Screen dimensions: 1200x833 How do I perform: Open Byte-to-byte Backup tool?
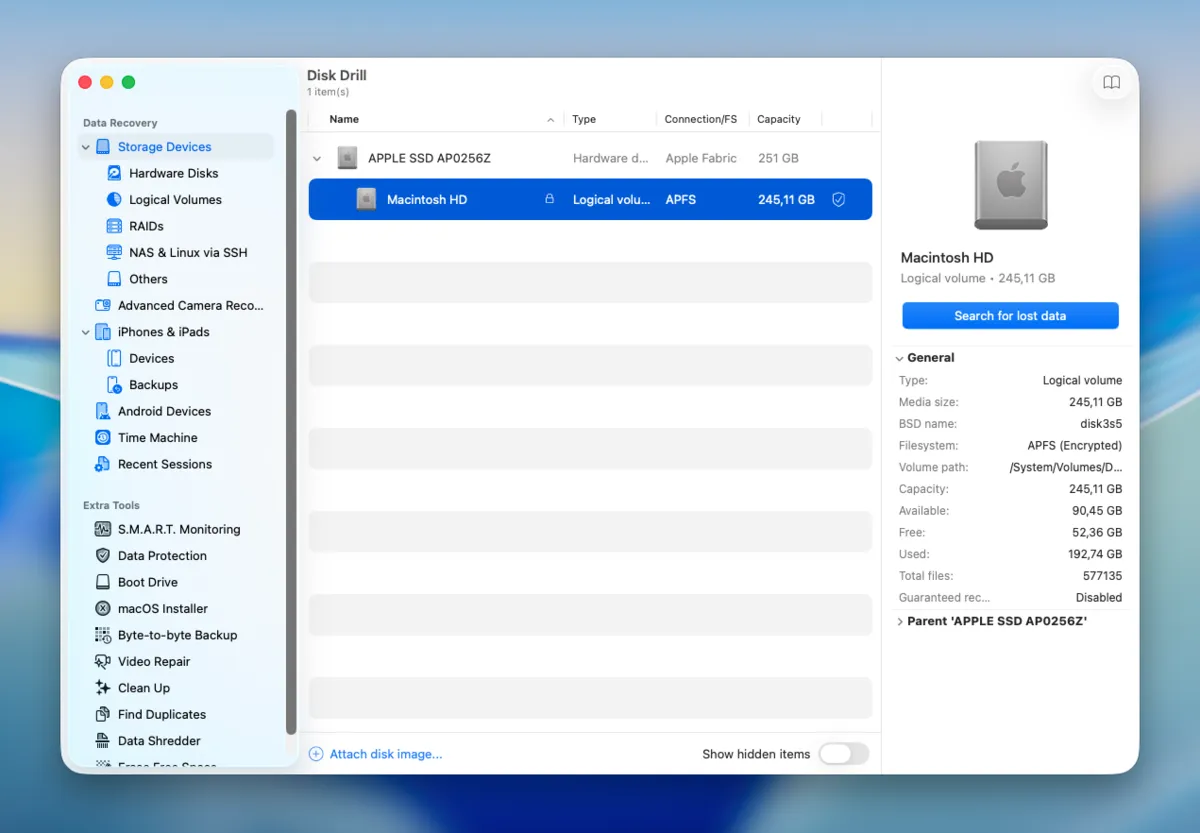(177, 635)
